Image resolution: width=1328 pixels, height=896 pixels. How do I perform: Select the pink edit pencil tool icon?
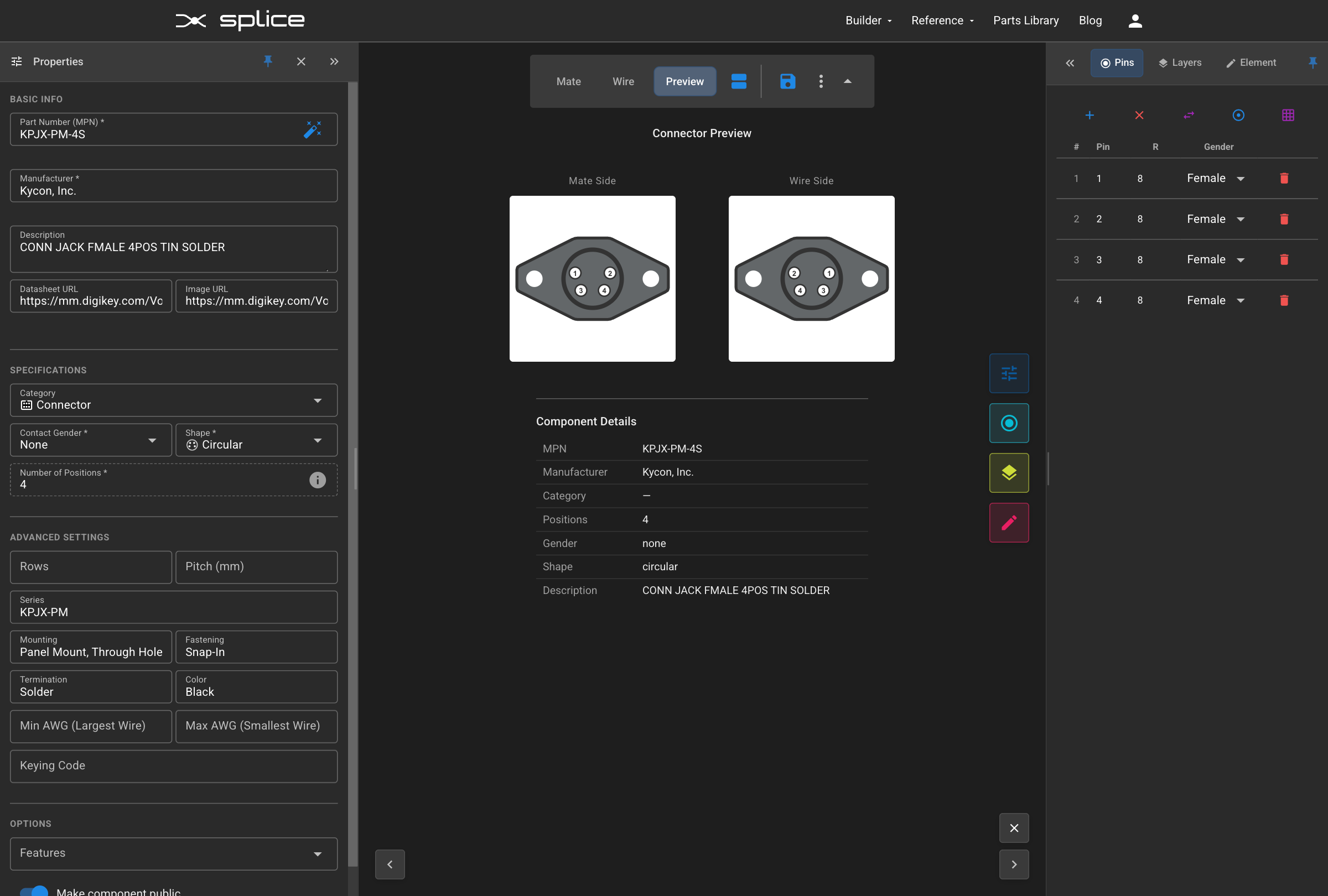[x=1009, y=522]
